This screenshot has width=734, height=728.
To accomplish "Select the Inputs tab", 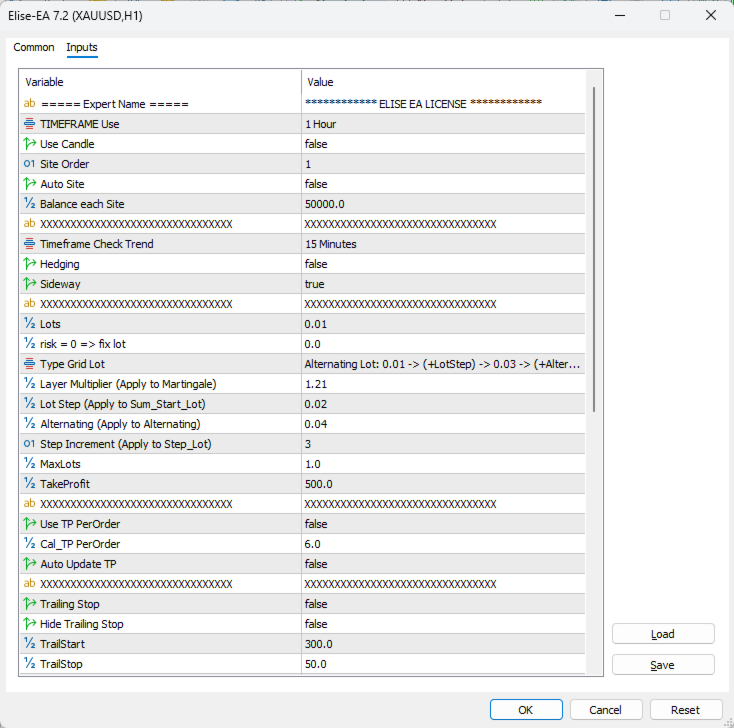I will (82, 48).
